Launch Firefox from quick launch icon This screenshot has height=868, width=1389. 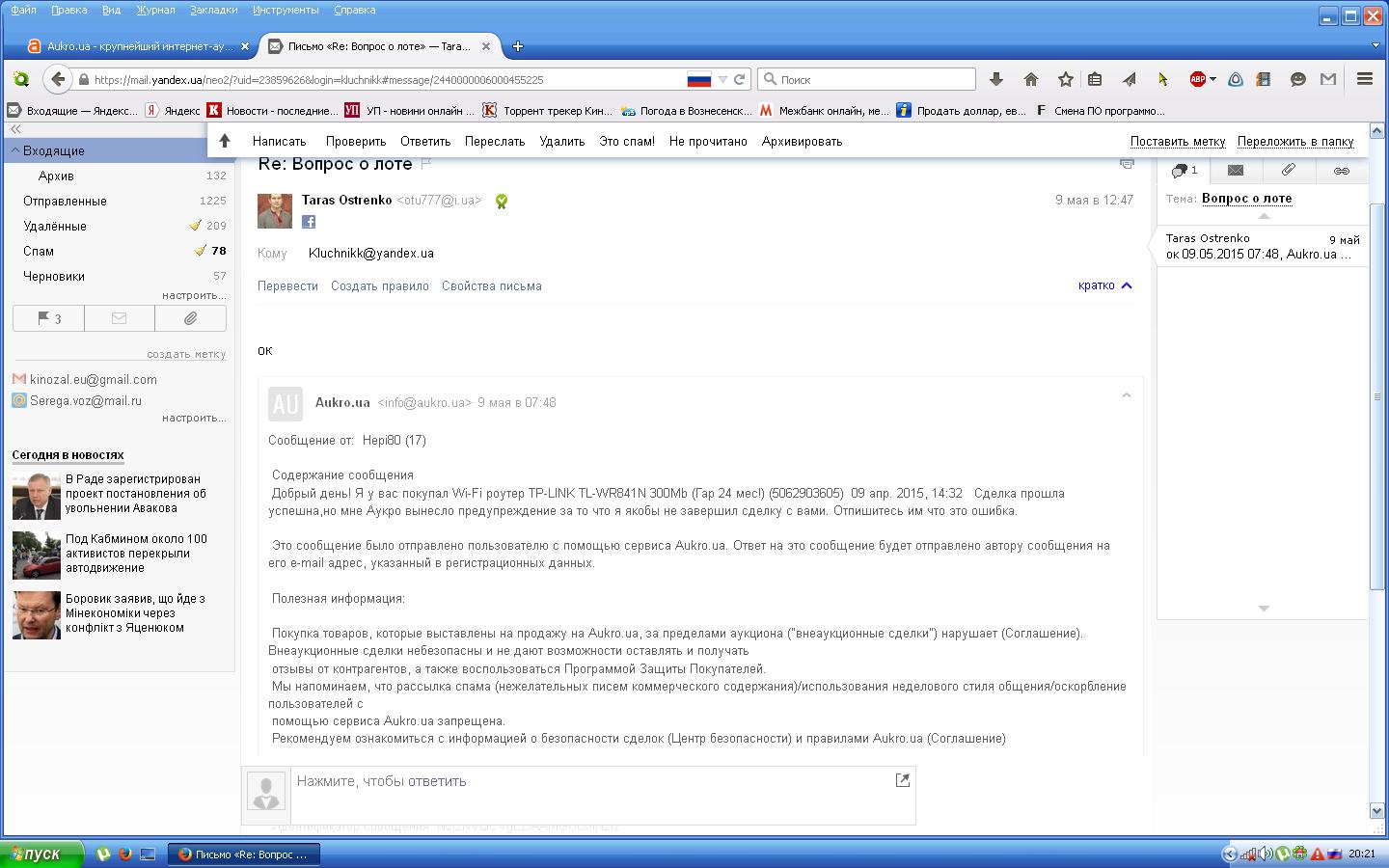click(x=125, y=854)
